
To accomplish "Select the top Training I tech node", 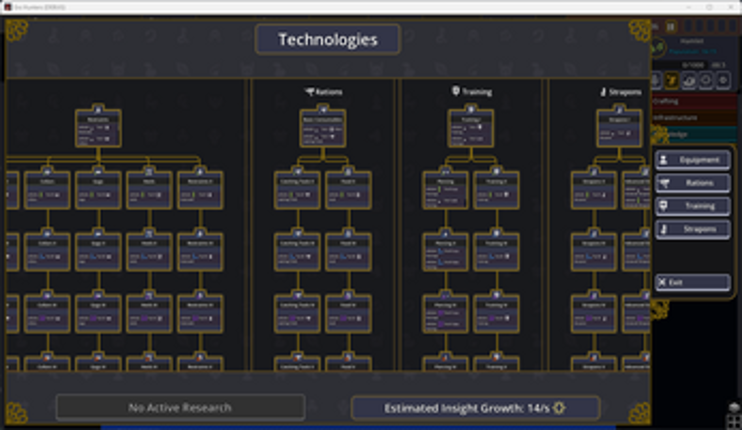I will click(x=470, y=128).
